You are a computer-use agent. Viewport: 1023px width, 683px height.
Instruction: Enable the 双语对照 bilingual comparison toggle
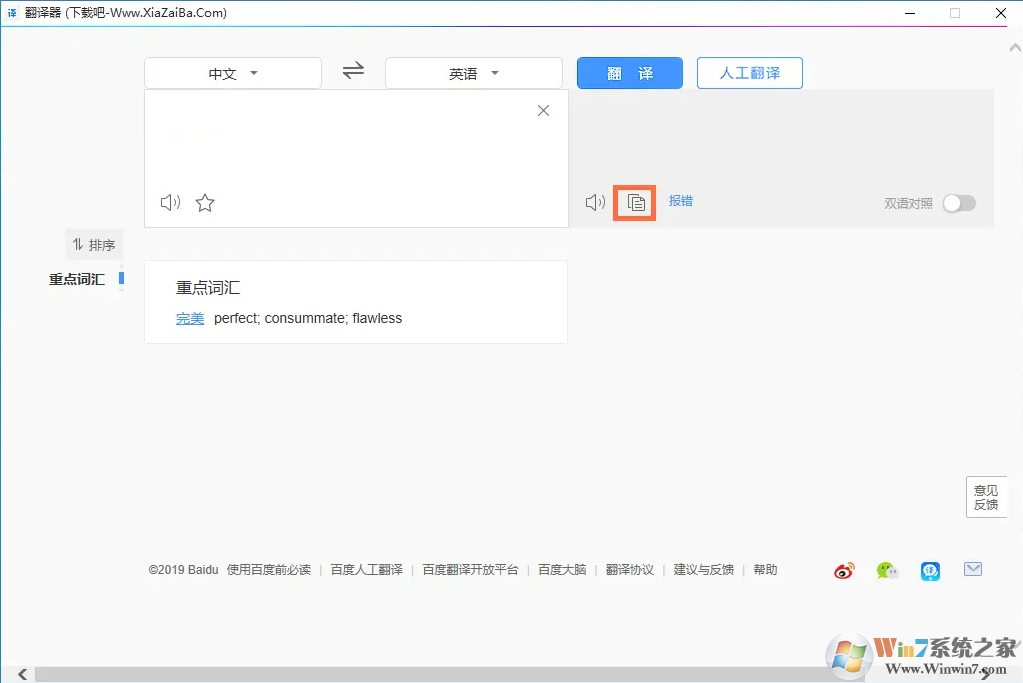(x=959, y=202)
